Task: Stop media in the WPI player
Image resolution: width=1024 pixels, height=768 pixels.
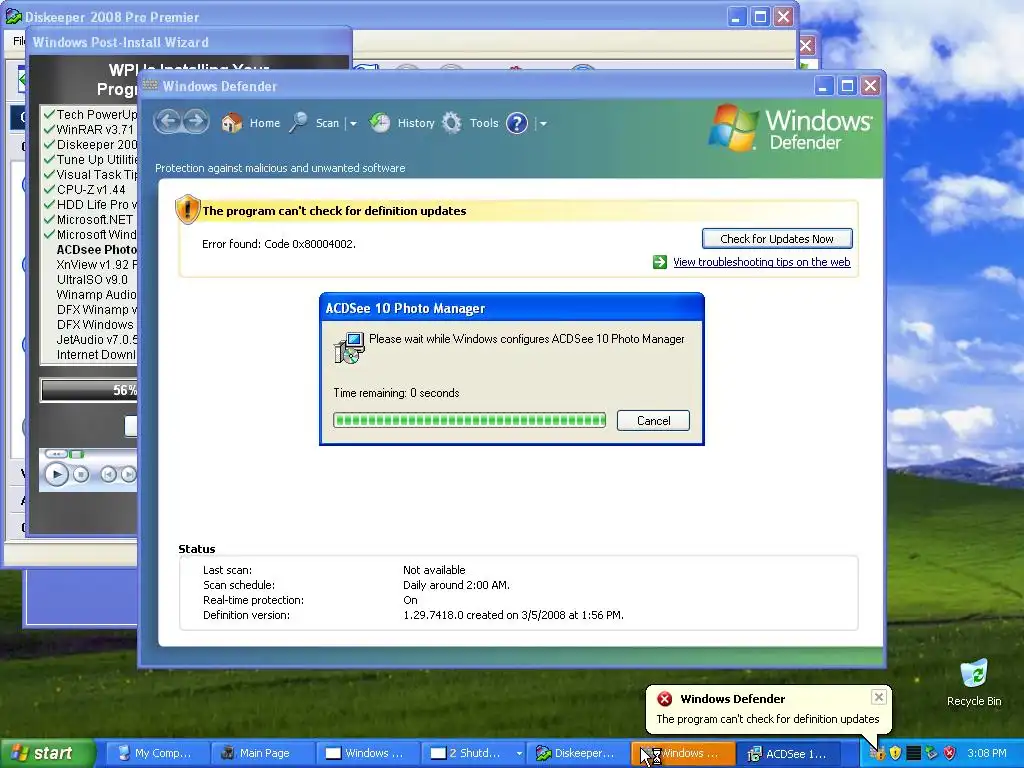Action: coord(81,475)
